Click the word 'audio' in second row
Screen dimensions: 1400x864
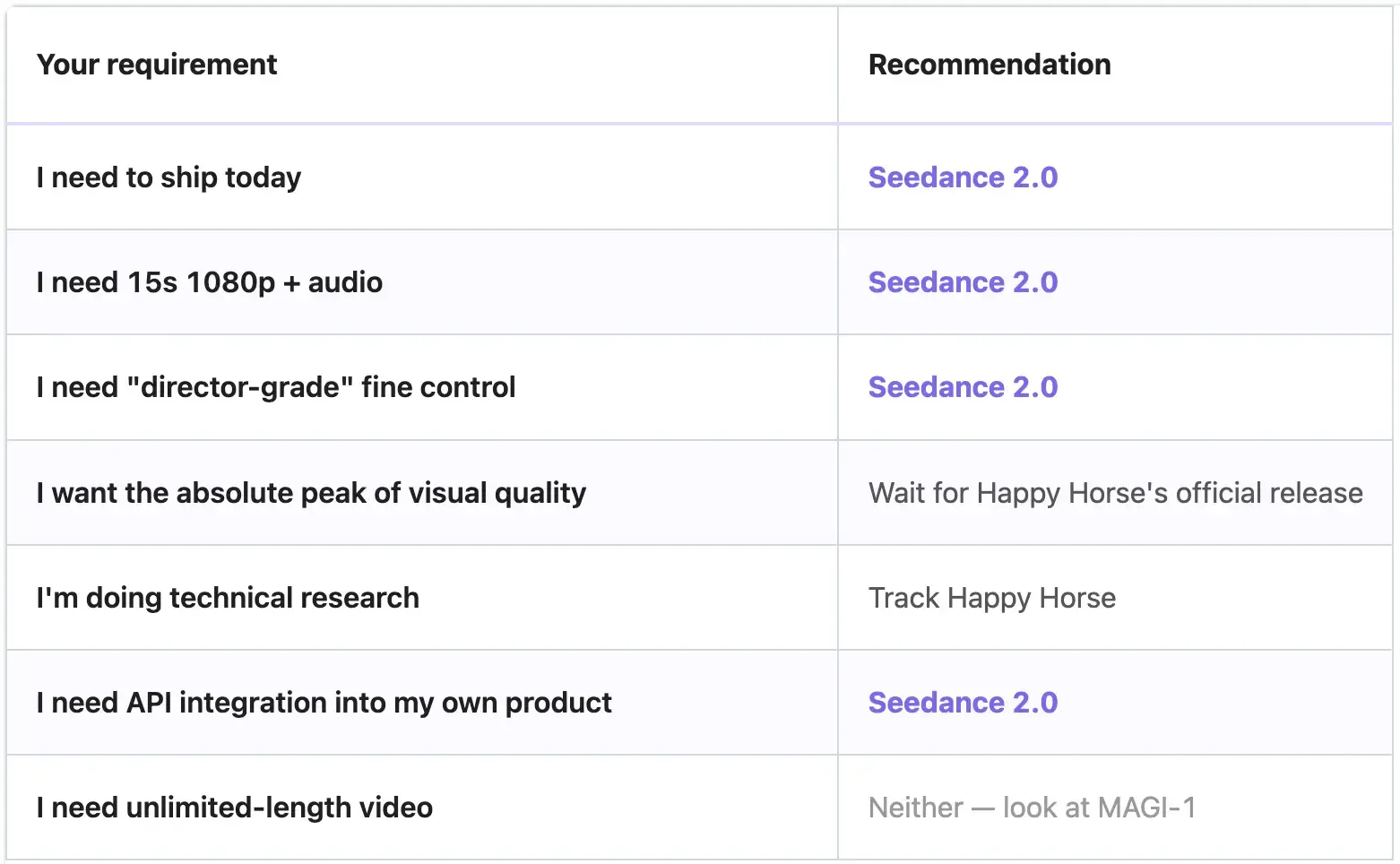345,282
